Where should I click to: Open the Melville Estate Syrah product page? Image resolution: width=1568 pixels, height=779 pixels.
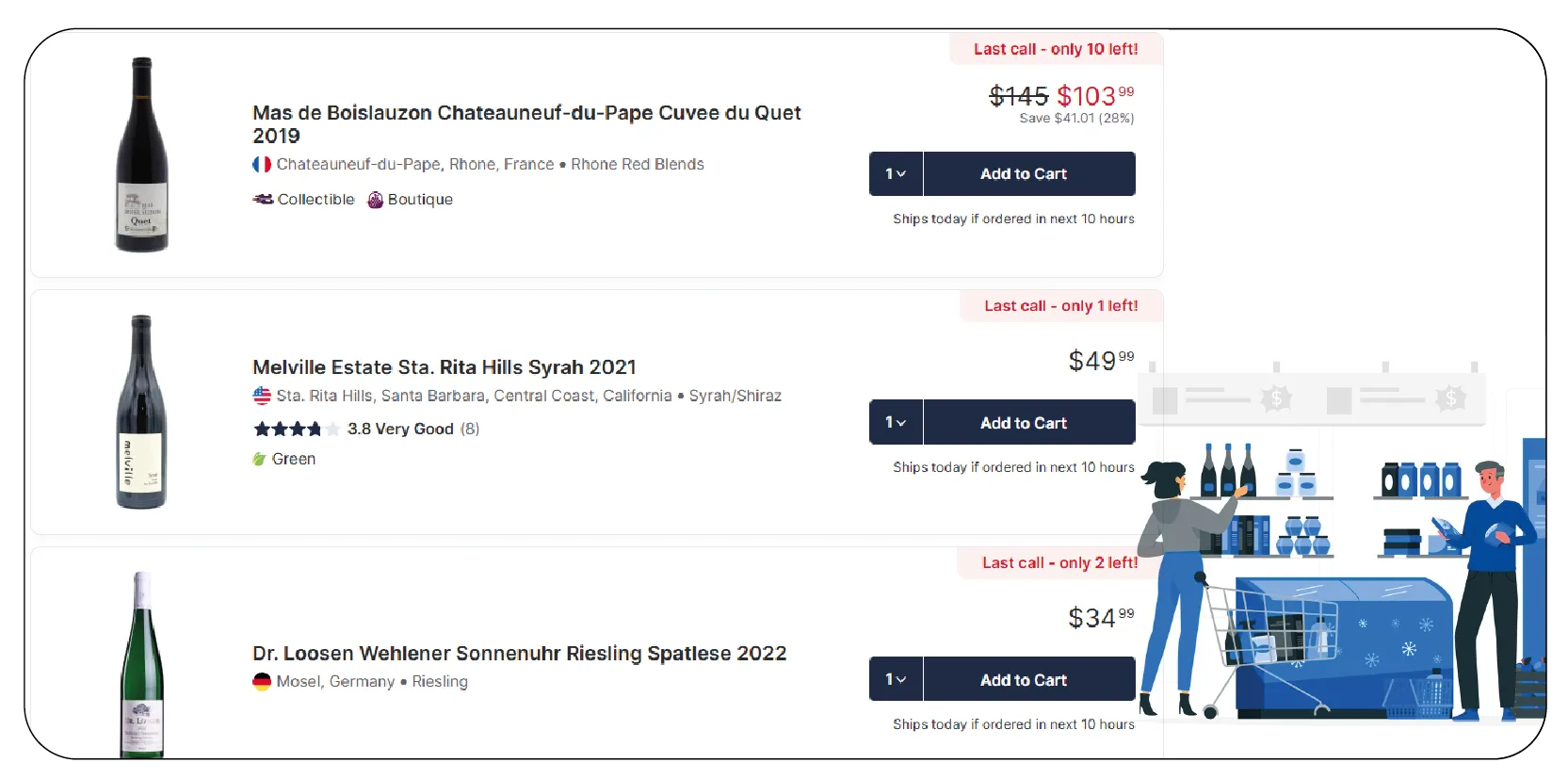444,367
